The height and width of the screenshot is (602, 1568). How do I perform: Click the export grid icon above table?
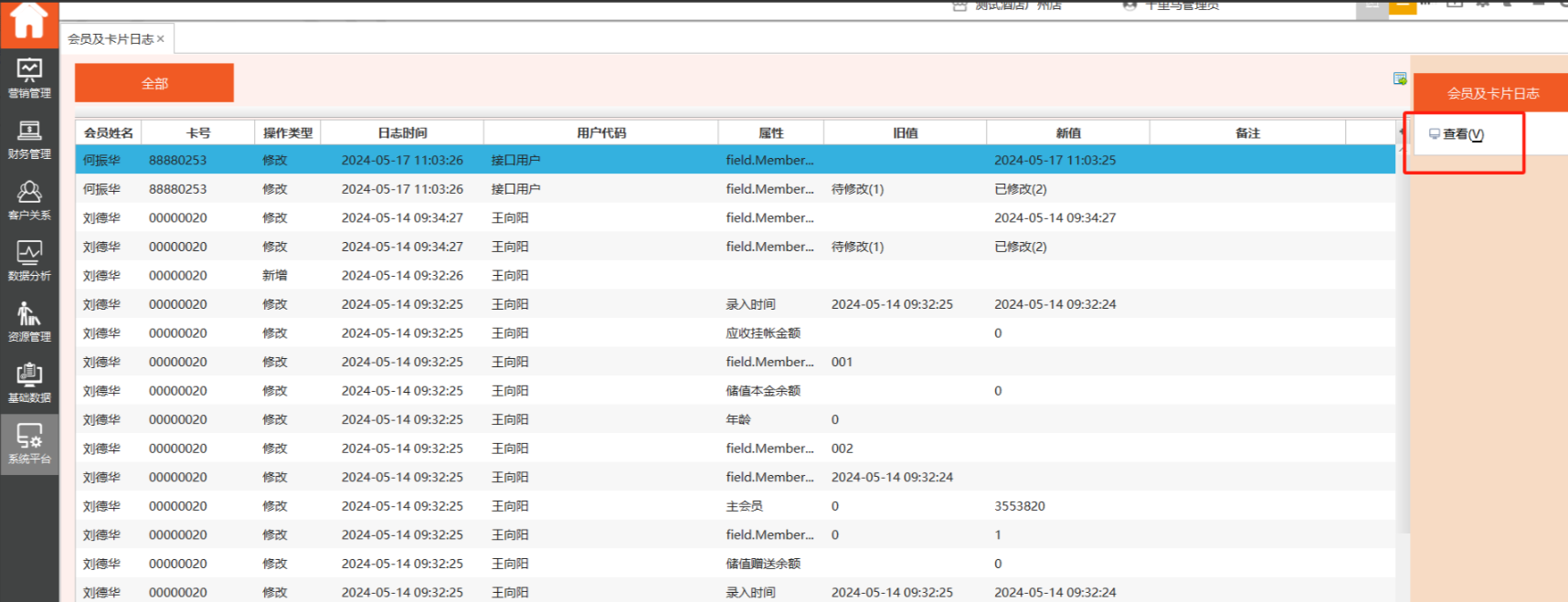pos(1399,79)
